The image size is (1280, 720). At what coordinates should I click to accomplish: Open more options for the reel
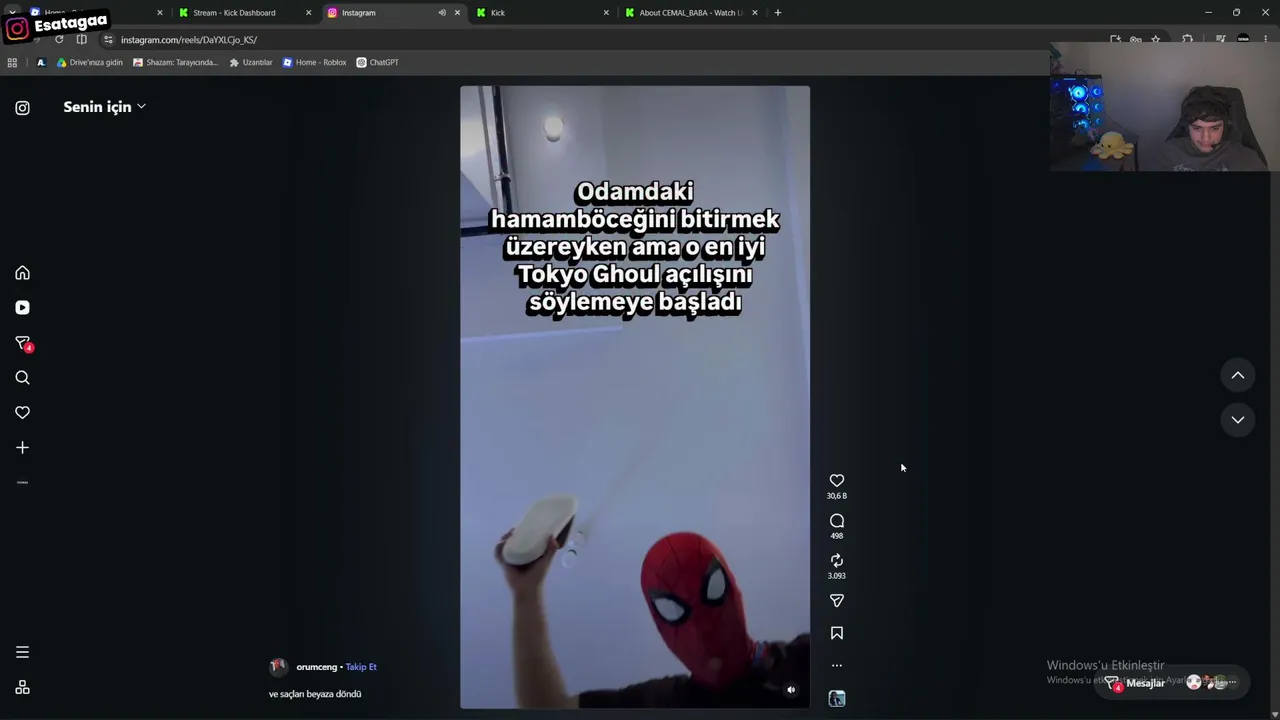(x=837, y=665)
